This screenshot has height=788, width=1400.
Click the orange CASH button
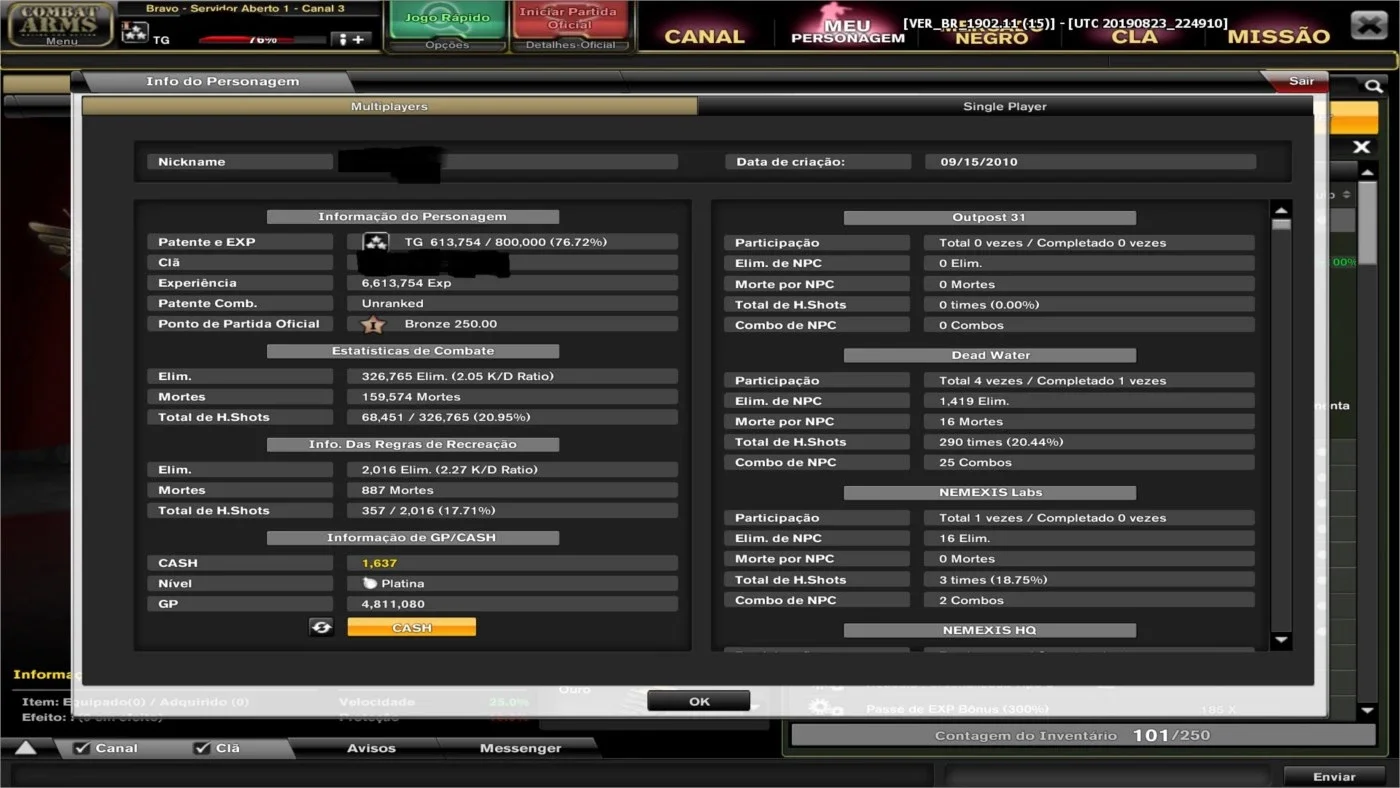pyautogui.click(x=412, y=627)
